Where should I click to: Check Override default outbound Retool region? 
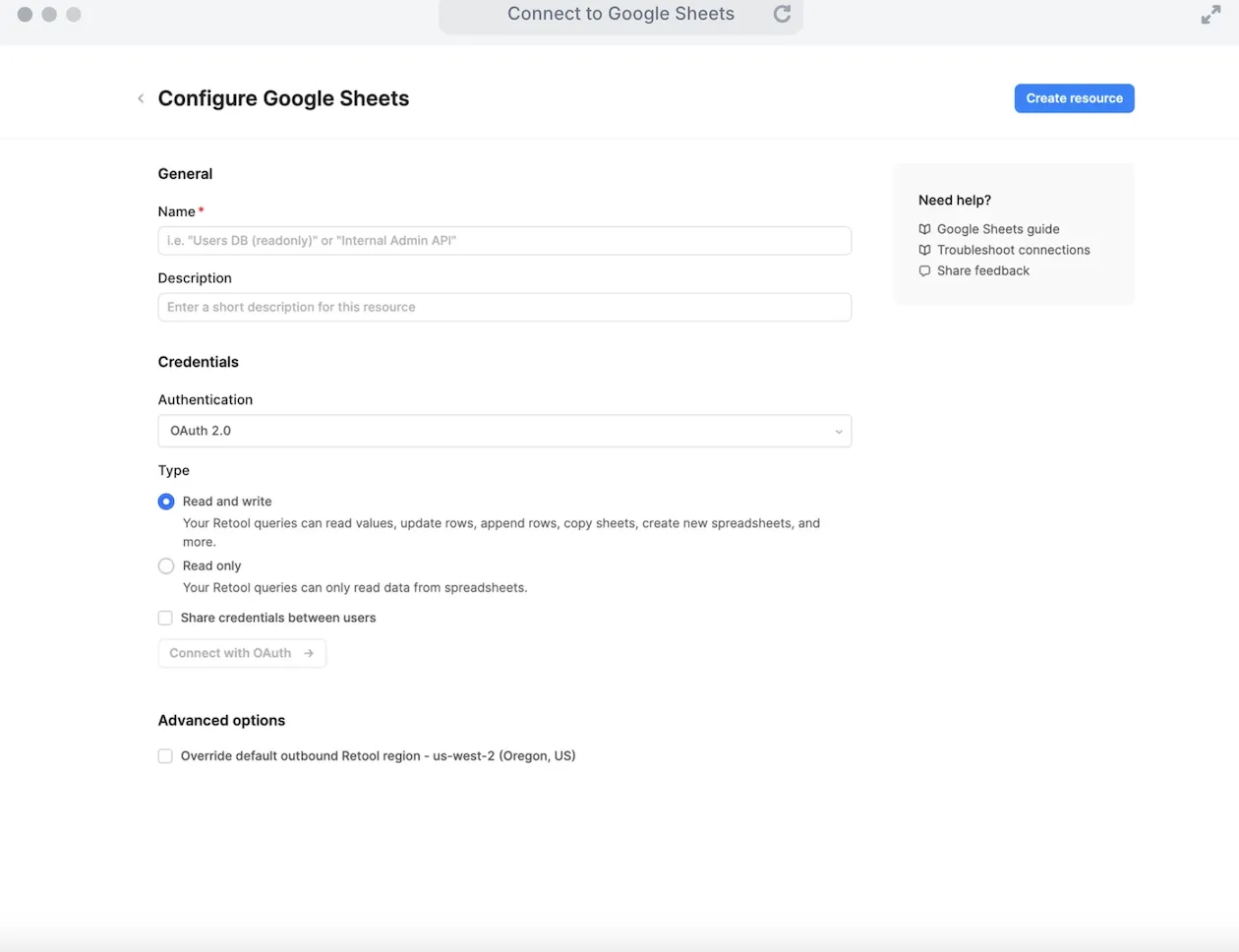tap(165, 756)
